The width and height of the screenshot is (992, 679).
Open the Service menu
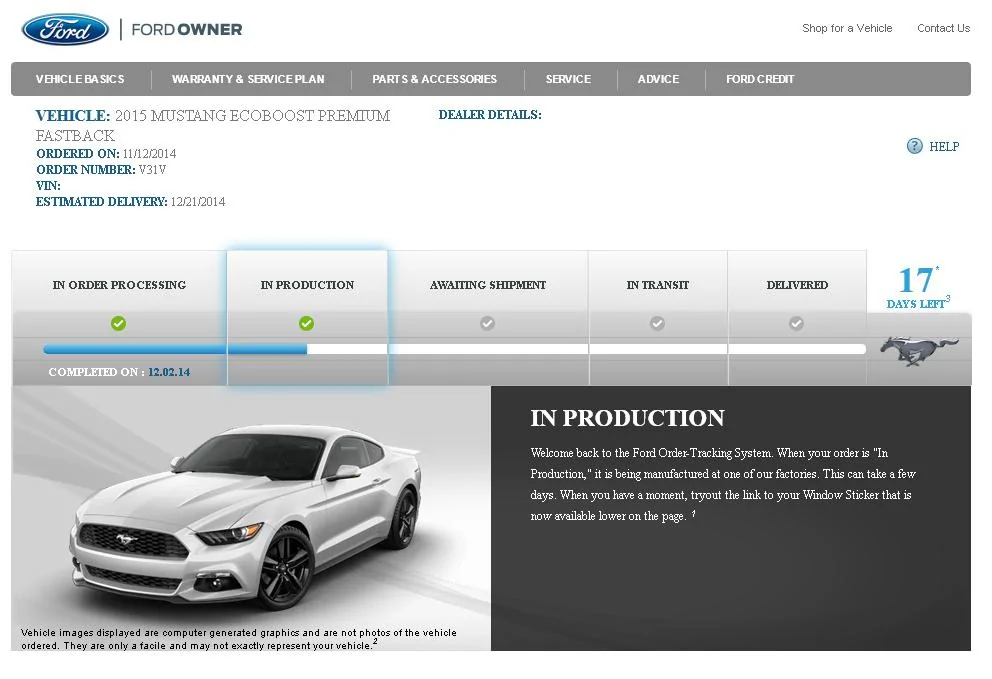click(x=568, y=79)
